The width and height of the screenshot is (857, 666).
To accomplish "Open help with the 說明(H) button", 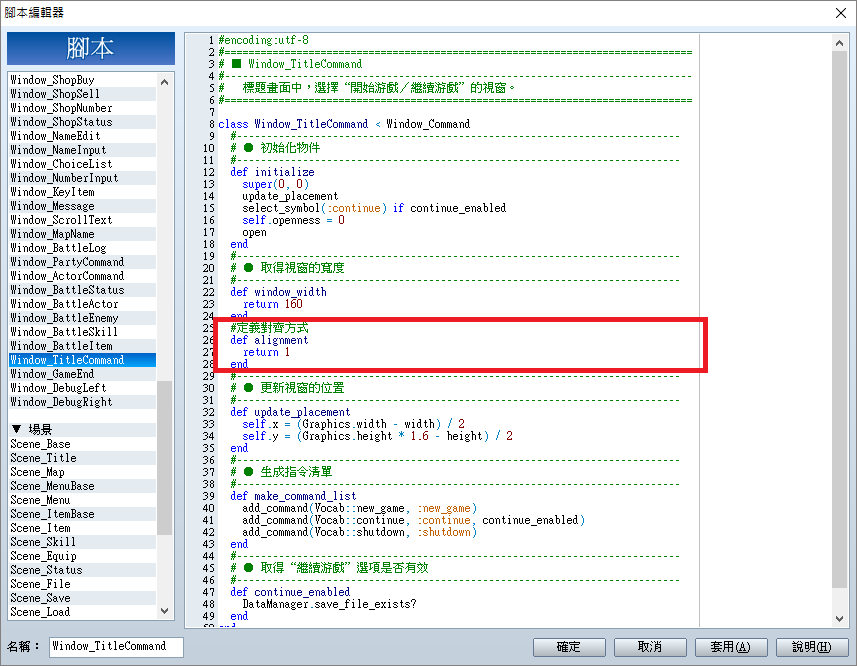I will coord(812,647).
